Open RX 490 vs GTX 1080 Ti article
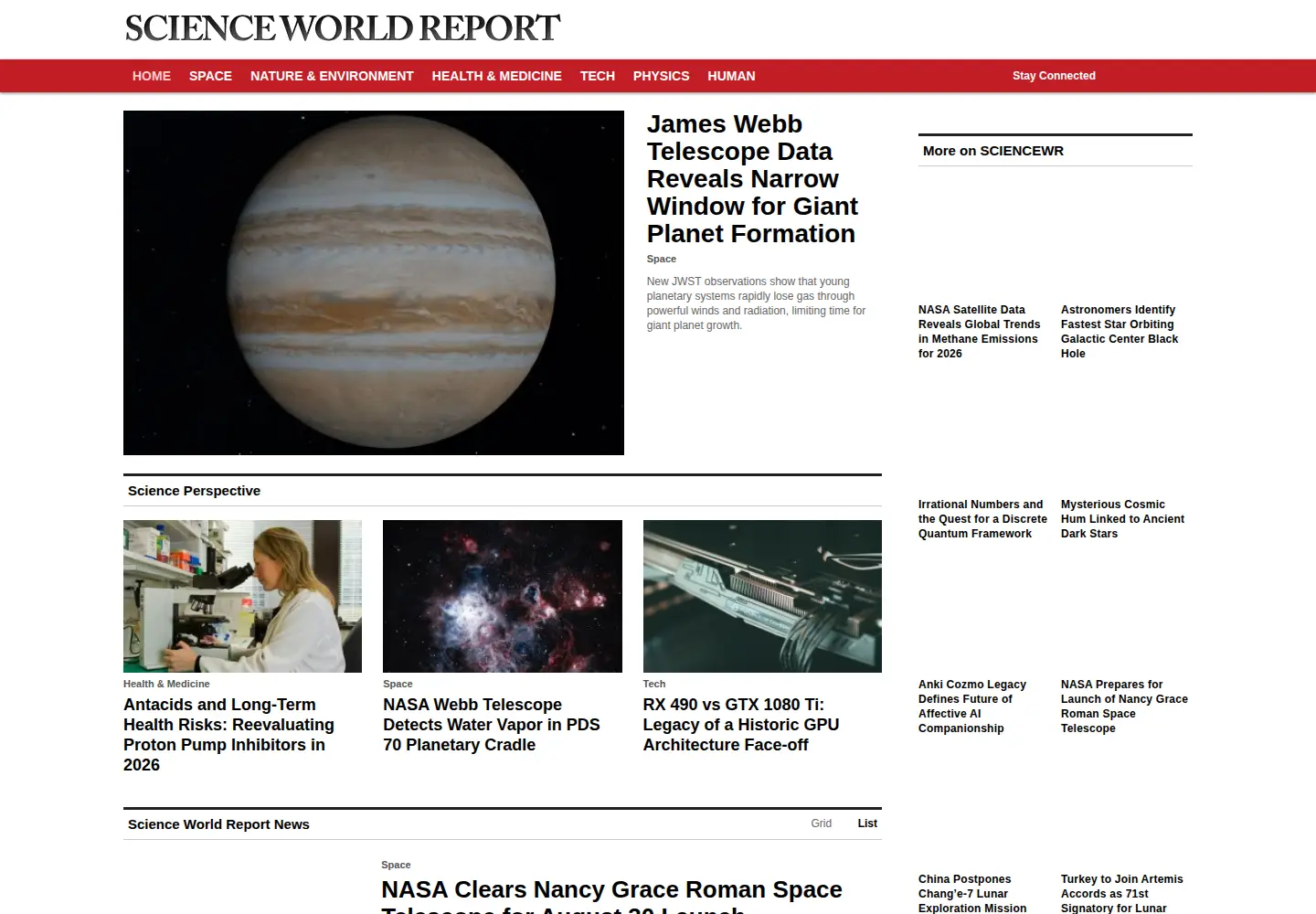Image resolution: width=1316 pixels, height=914 pixels. [741, 725]
